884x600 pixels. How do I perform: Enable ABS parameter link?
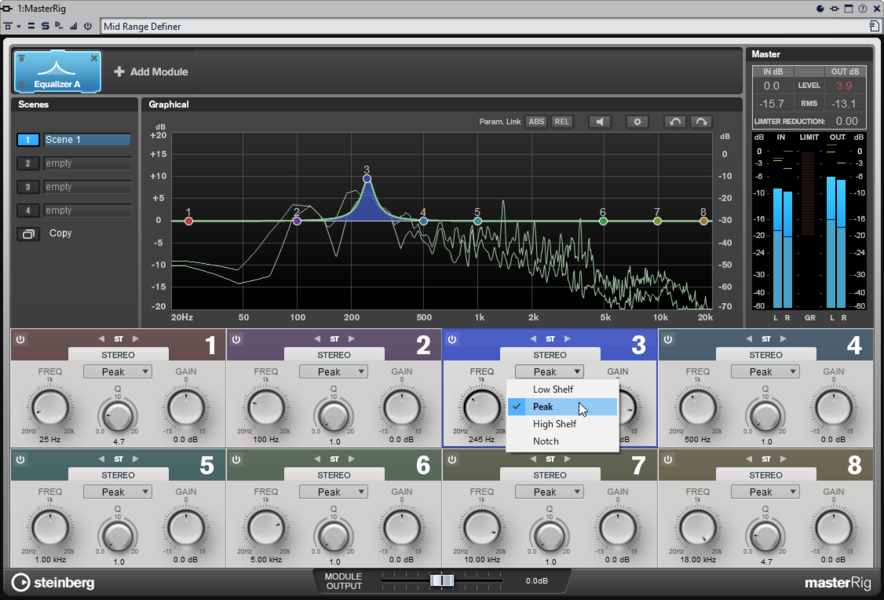(x=536, y=122)
